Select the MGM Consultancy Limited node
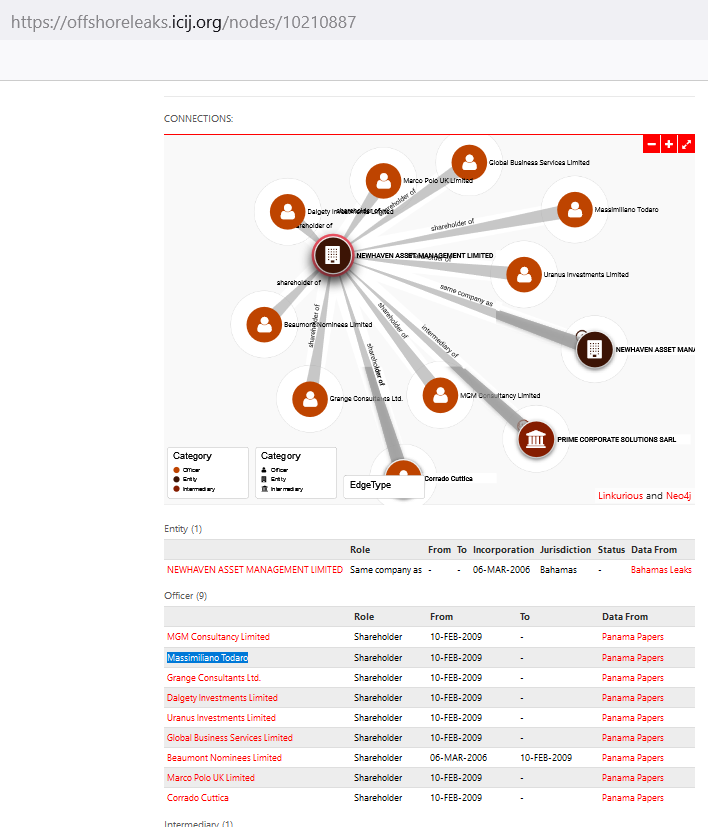The image size is (708, 827). coord(440,395)
